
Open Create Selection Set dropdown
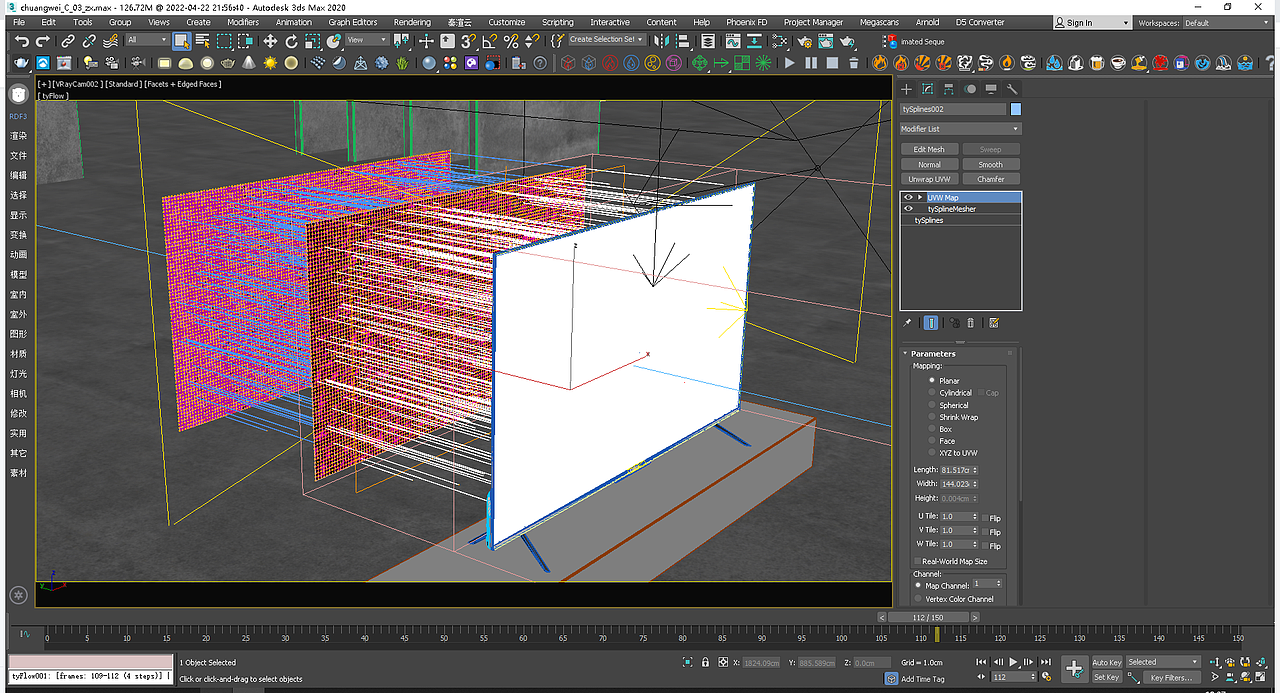(607, 40)
